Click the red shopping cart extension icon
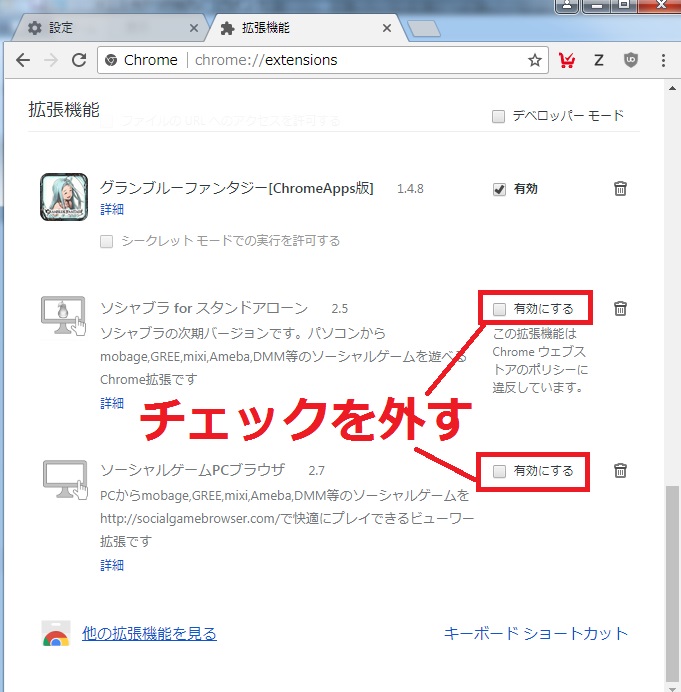 click(567, 60)
